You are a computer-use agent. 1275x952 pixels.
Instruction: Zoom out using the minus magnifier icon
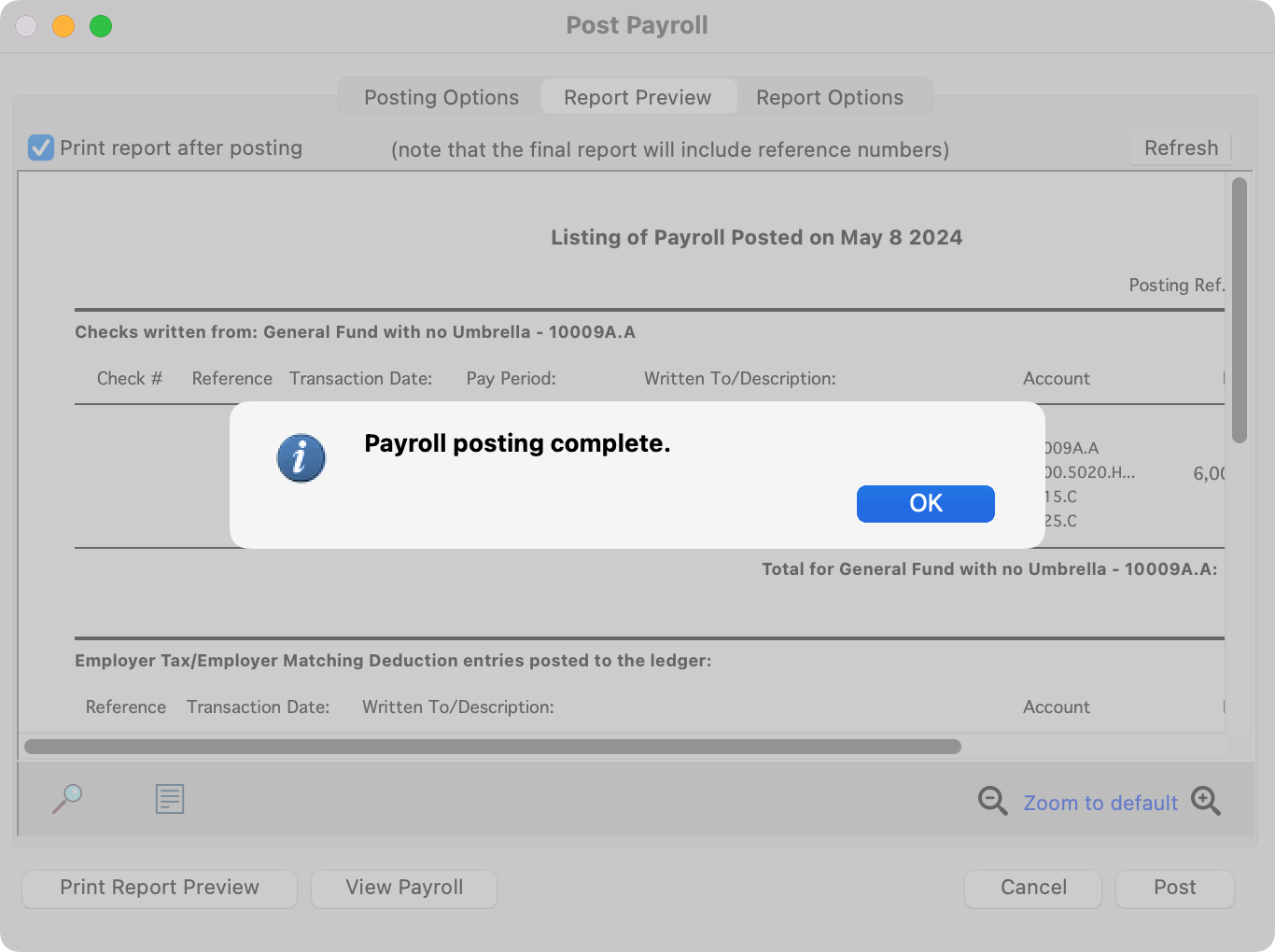pyautogui.click(x=991, y=801)
